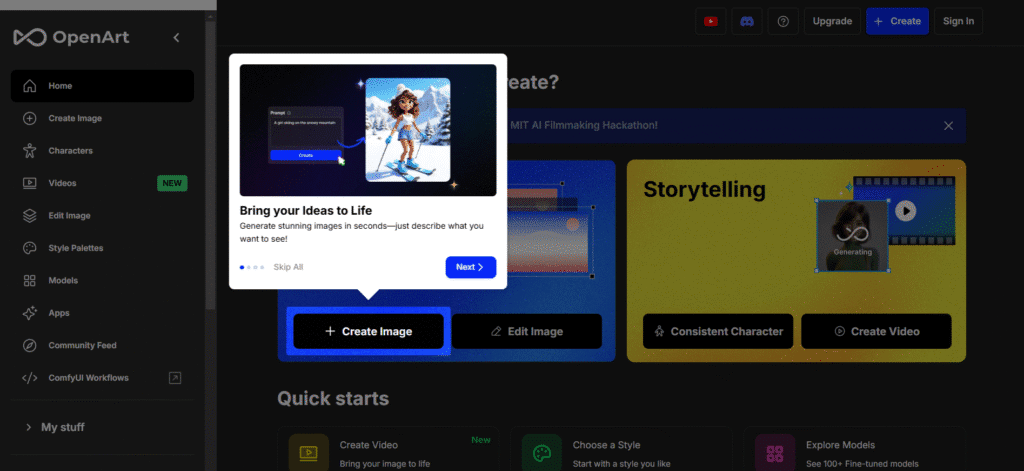
Task: Click the green NEW badge beside Videos
Action: 172,183
